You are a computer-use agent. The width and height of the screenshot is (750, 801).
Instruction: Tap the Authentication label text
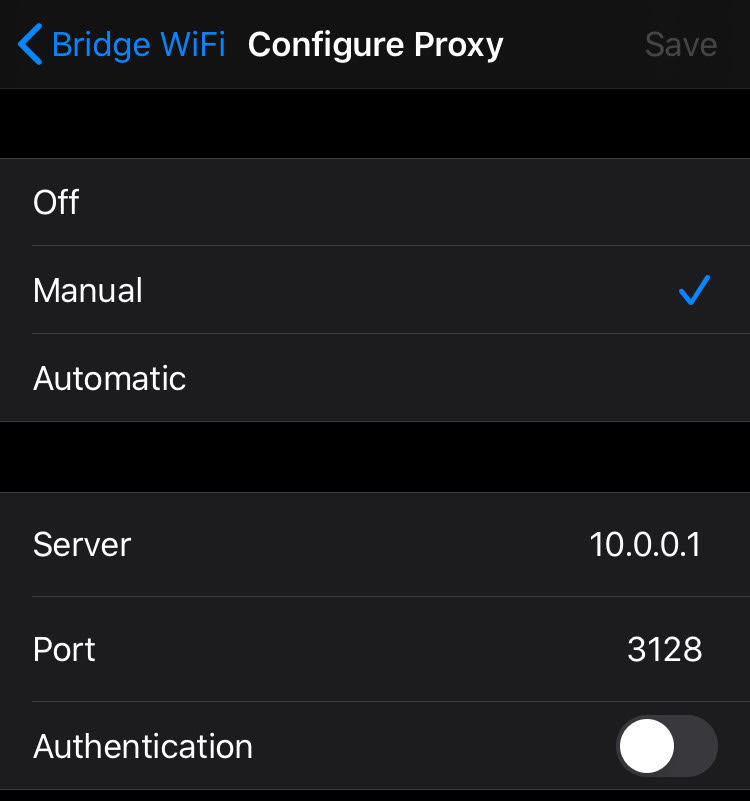[x=143, y=747]
